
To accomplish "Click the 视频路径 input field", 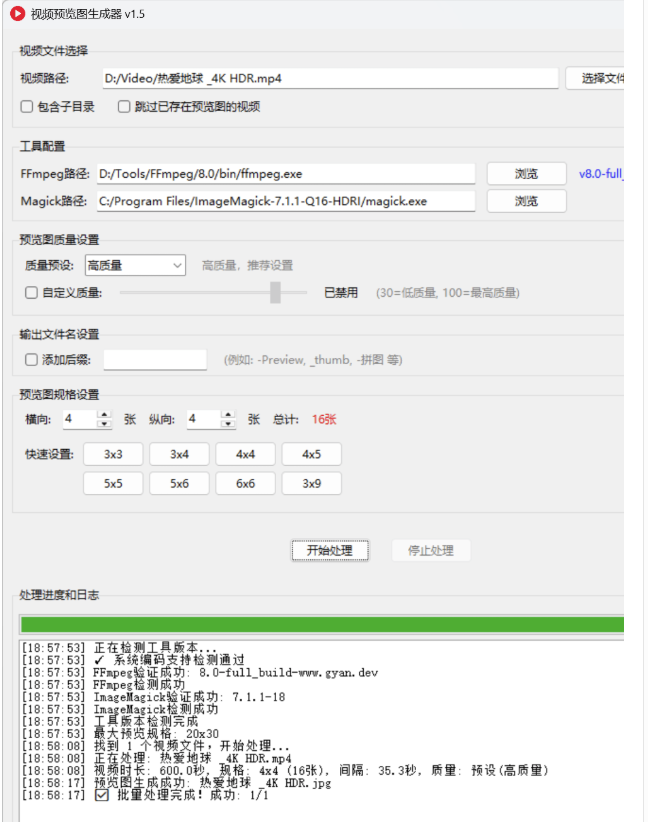I will pyautogui.click(x=328, y=79).
